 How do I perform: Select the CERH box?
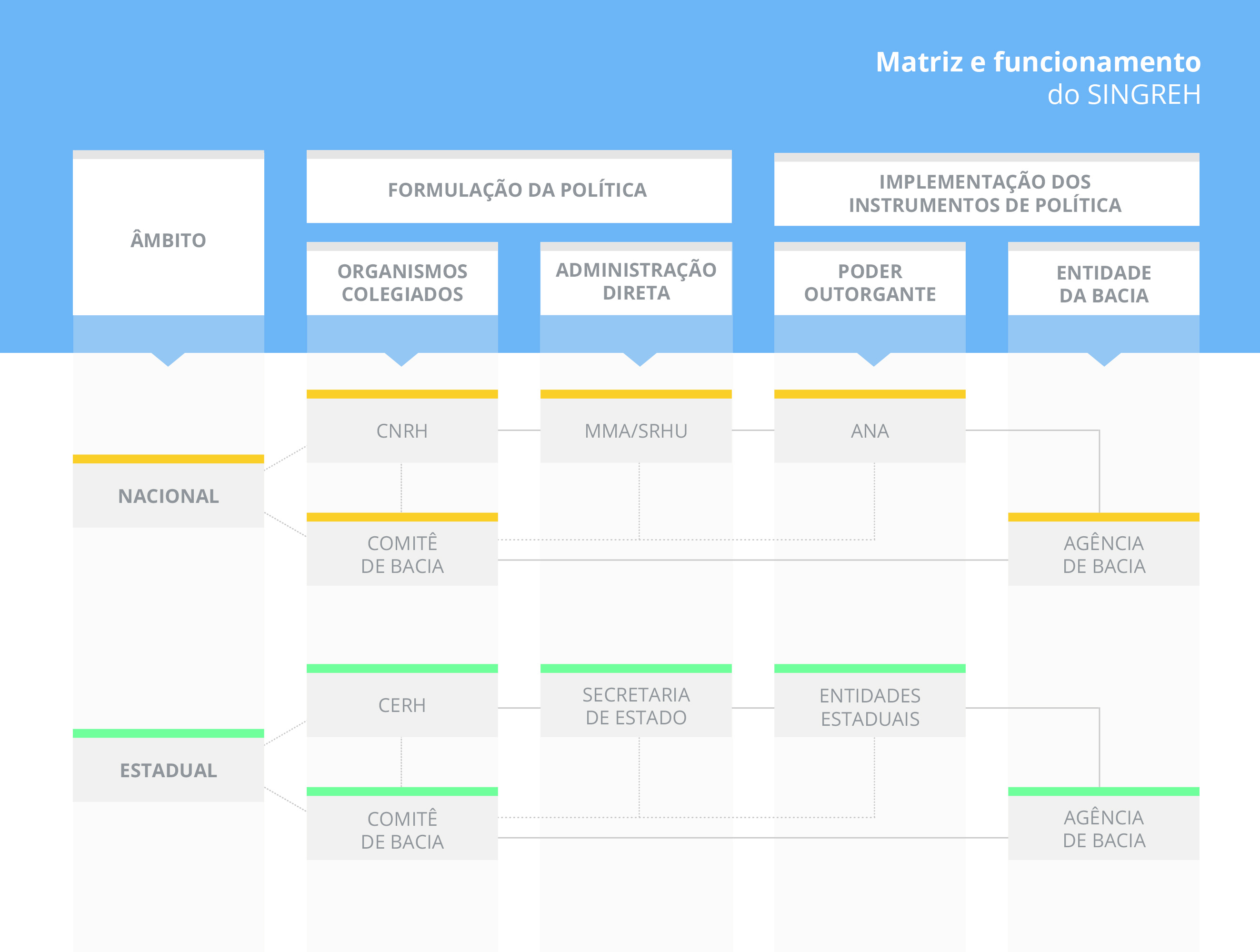[402, 705]
